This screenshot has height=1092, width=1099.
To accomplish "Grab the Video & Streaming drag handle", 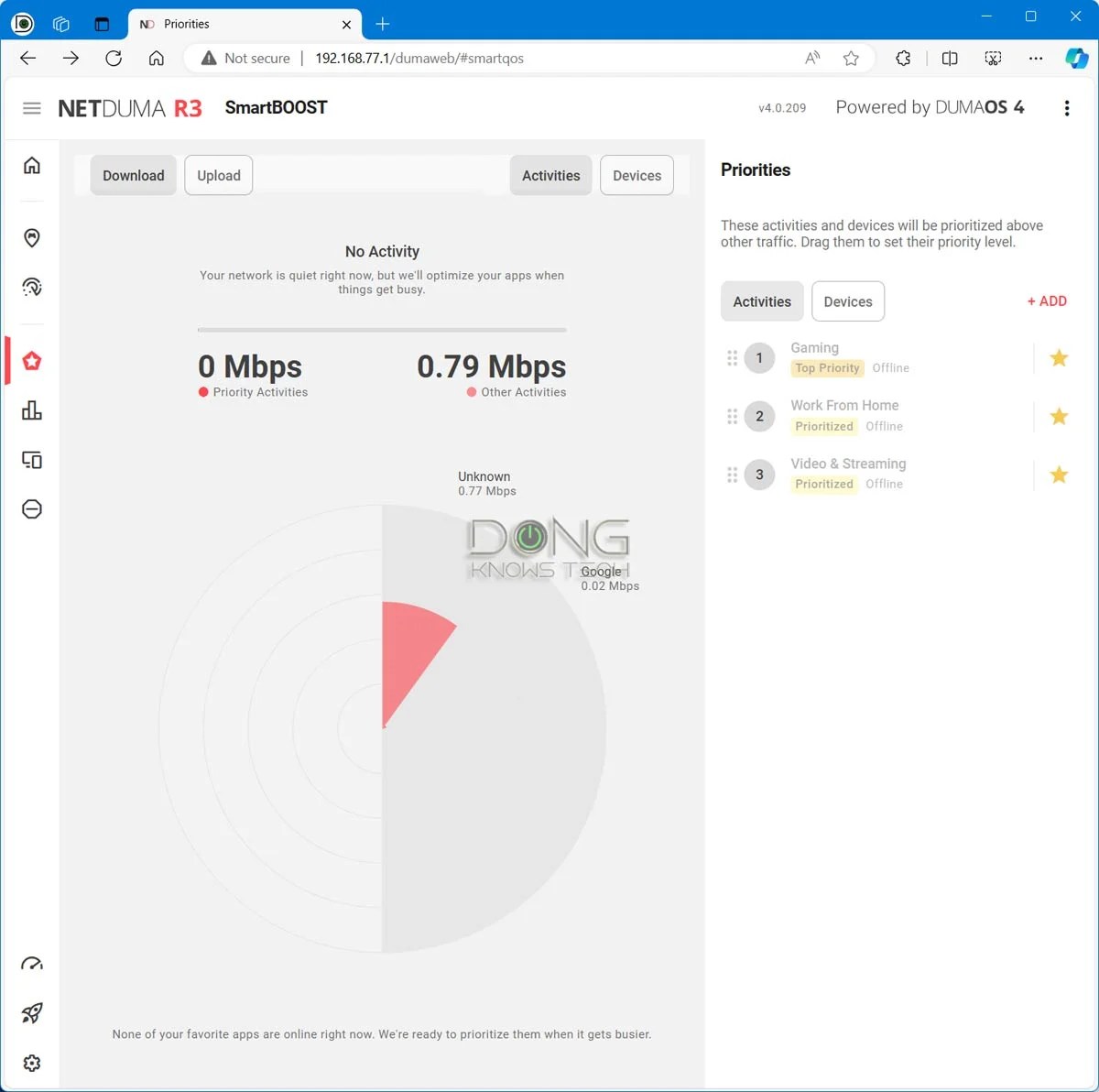I will 732,475.
